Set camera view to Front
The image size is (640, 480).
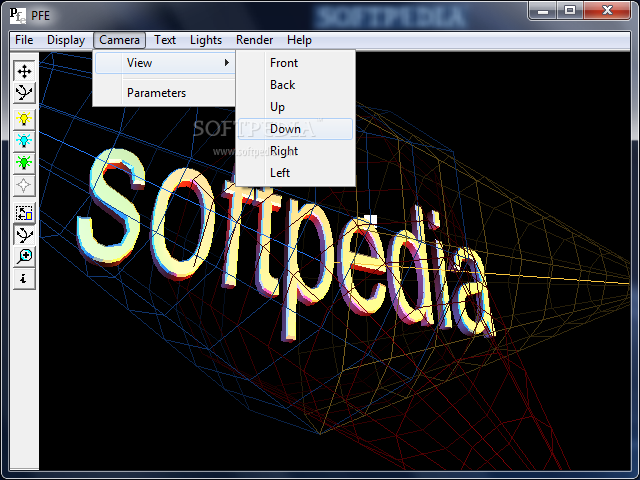click(x=295, y=63)
